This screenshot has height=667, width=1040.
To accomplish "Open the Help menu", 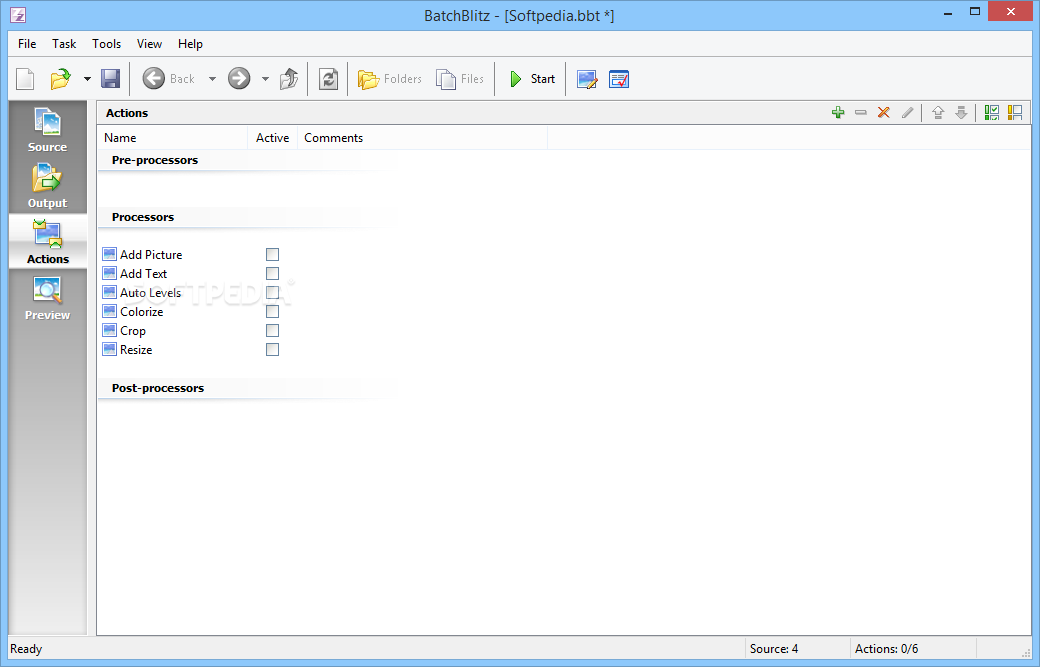I will tap(190, 44).
